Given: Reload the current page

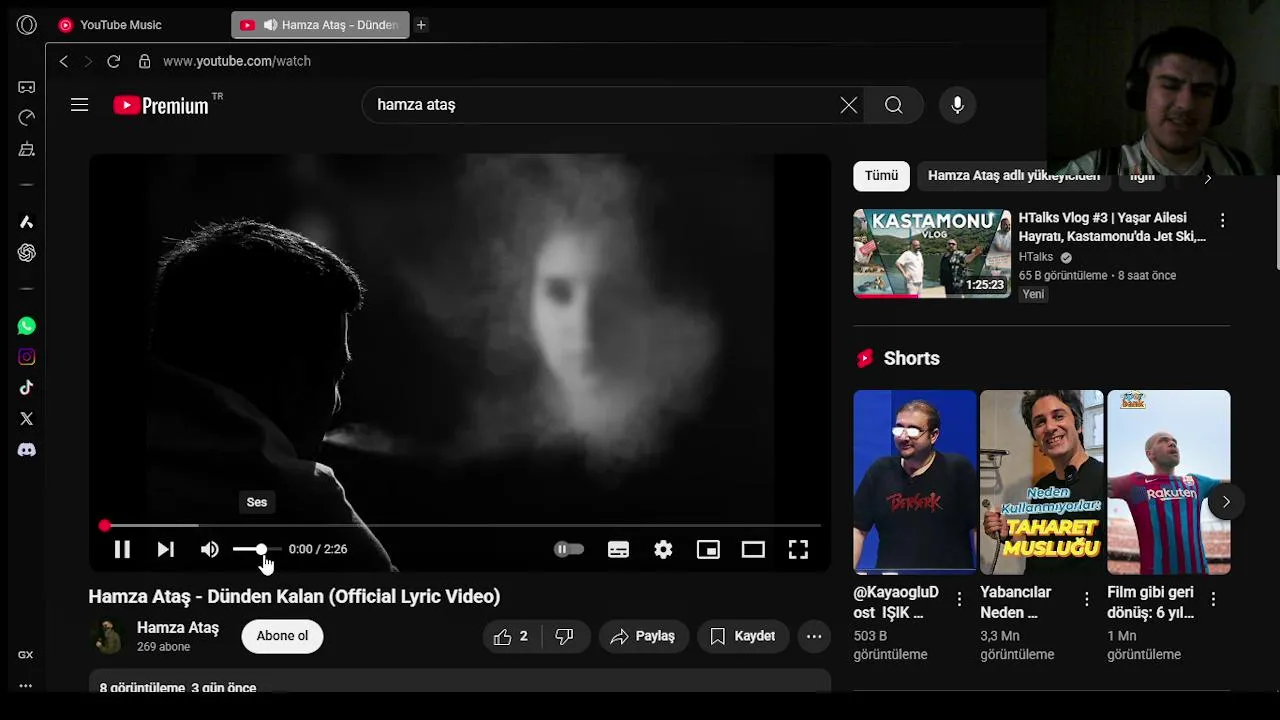Looking at the screenshot, I should tap(113, 62).
